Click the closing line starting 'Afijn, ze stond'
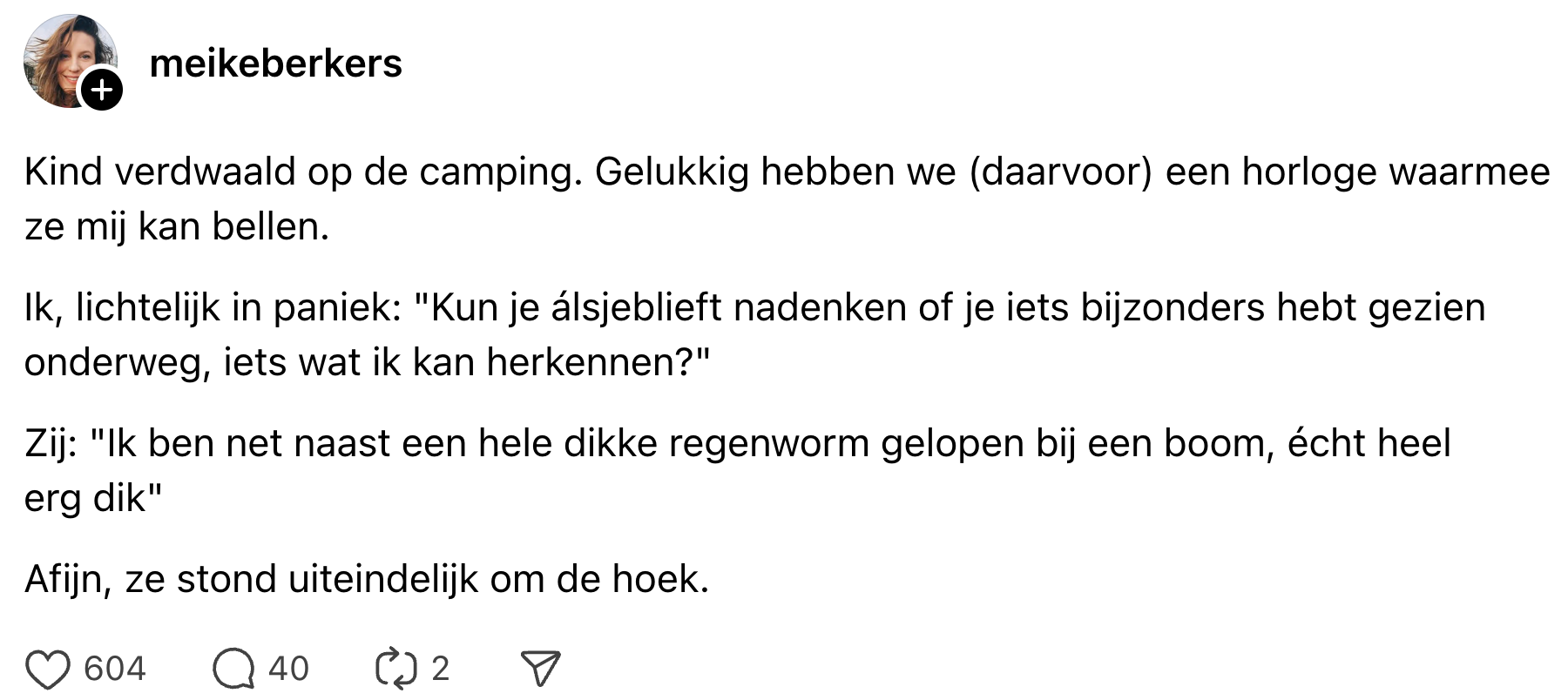The width and height of the screenshot is (1568, 700). (x=366, y=580)
